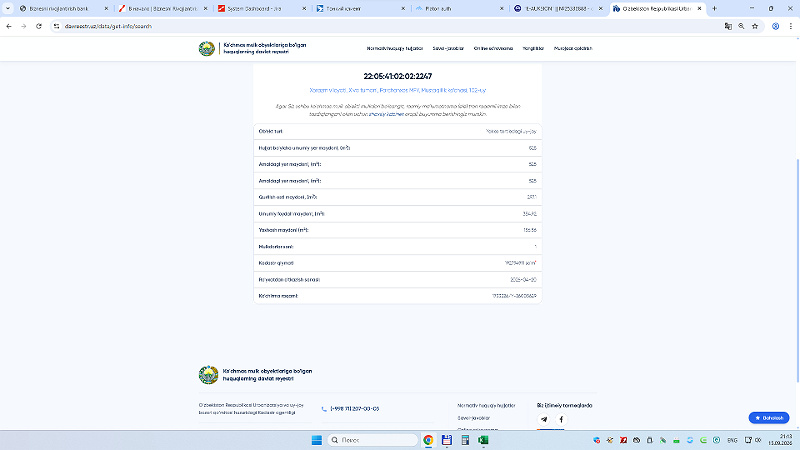This screenshot has height=450, width=800.
Task: Close the System Dashboard tab
Action: [304, 9]
